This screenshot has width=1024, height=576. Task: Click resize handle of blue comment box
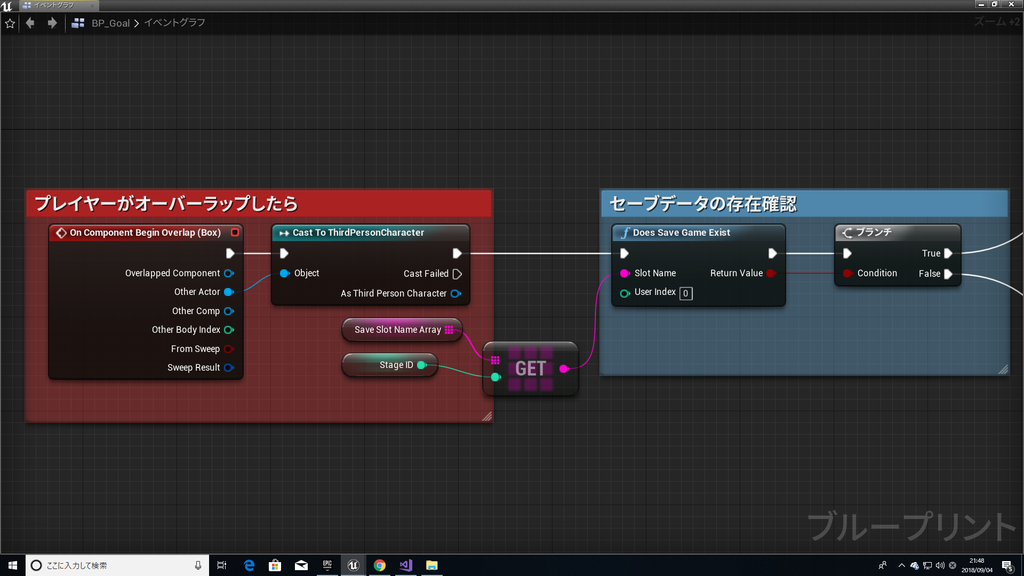pos(1003,370)
